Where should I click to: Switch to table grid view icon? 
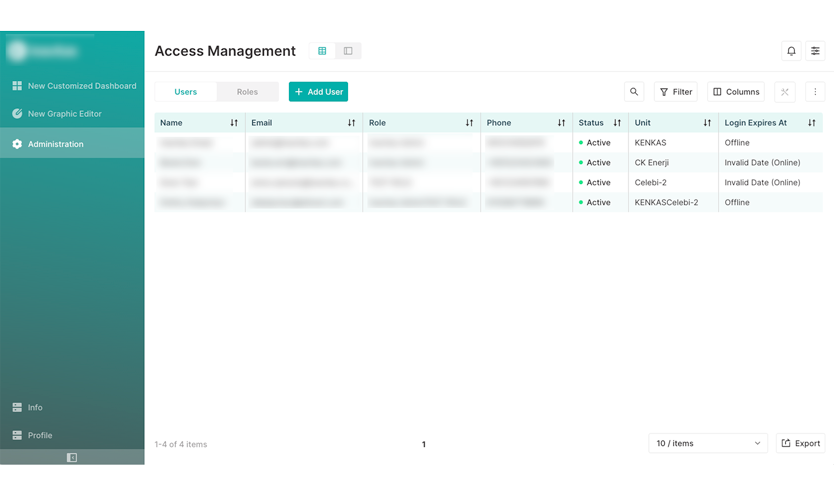click(322, 51)
